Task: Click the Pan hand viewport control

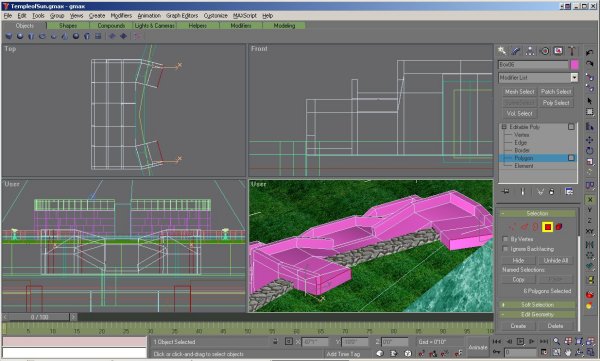Action: [x=568, y=352]
